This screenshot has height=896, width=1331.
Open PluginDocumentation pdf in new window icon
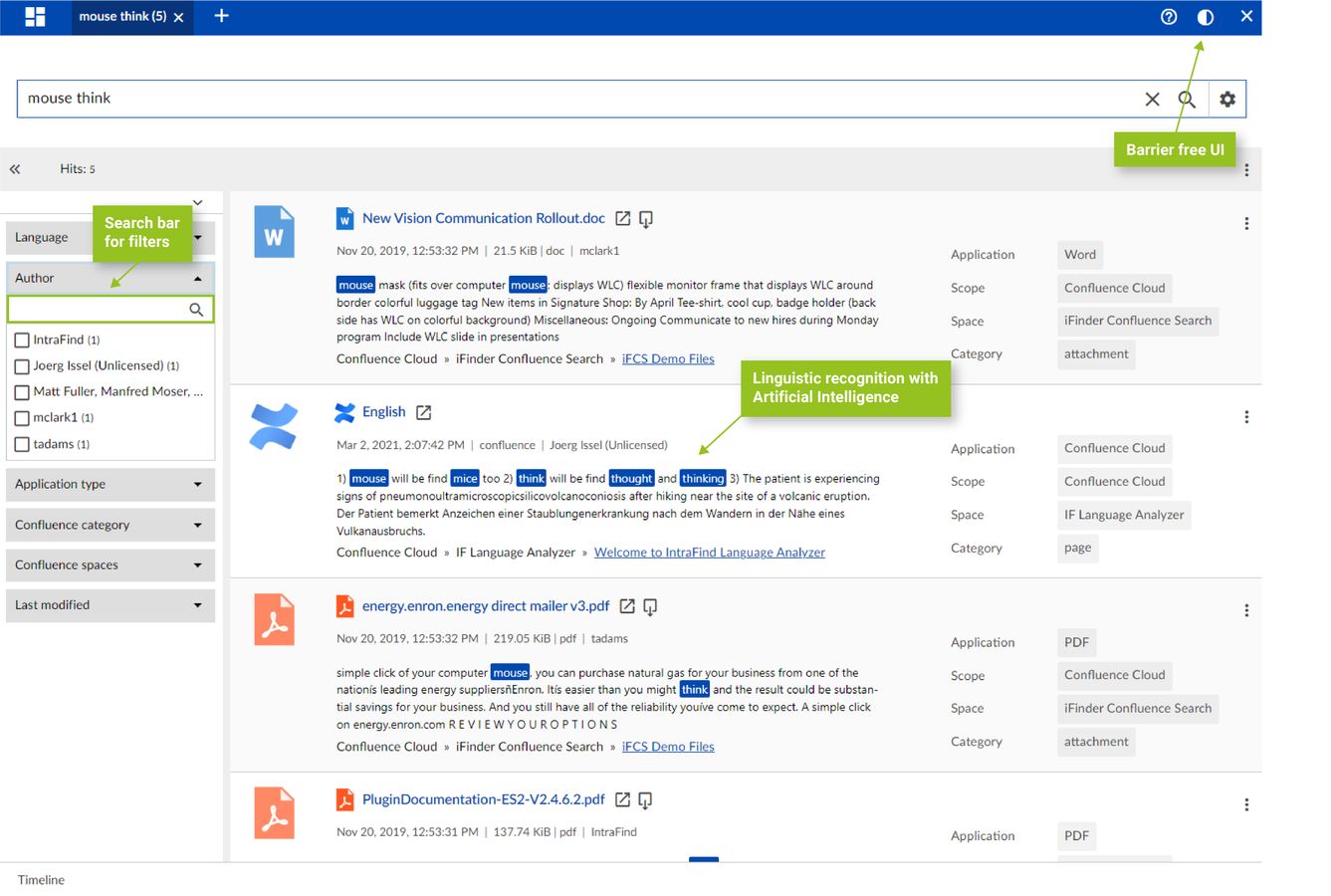[622, 799]
